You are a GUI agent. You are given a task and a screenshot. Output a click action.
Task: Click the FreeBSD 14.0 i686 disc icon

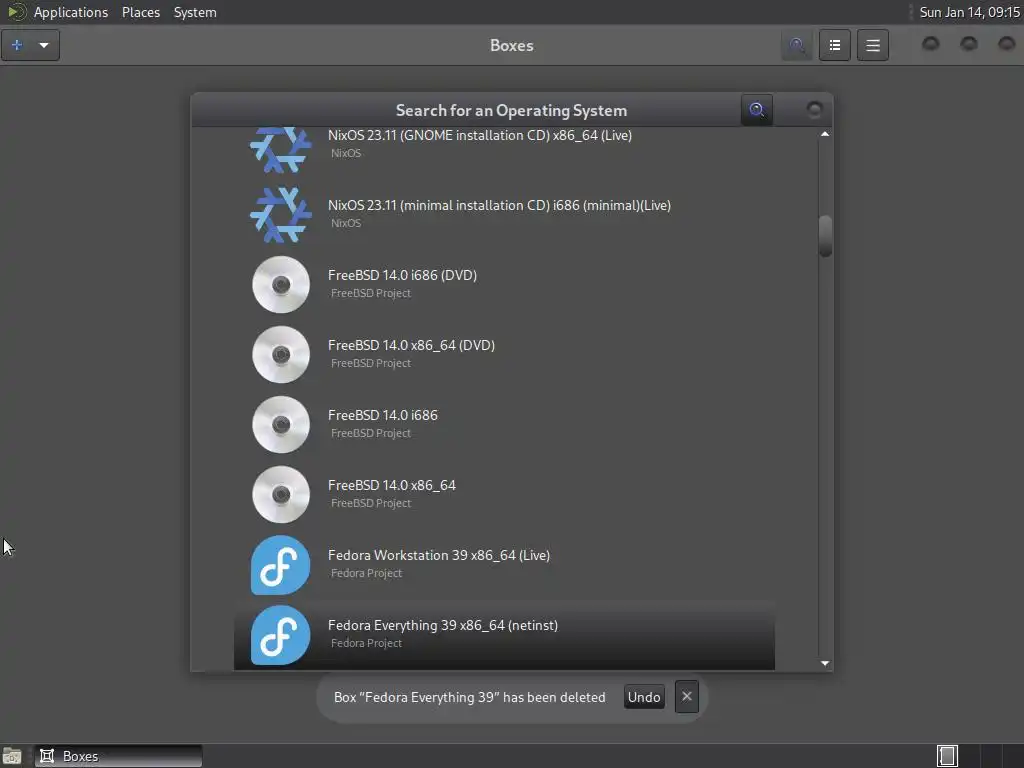(x=281, y=424)
